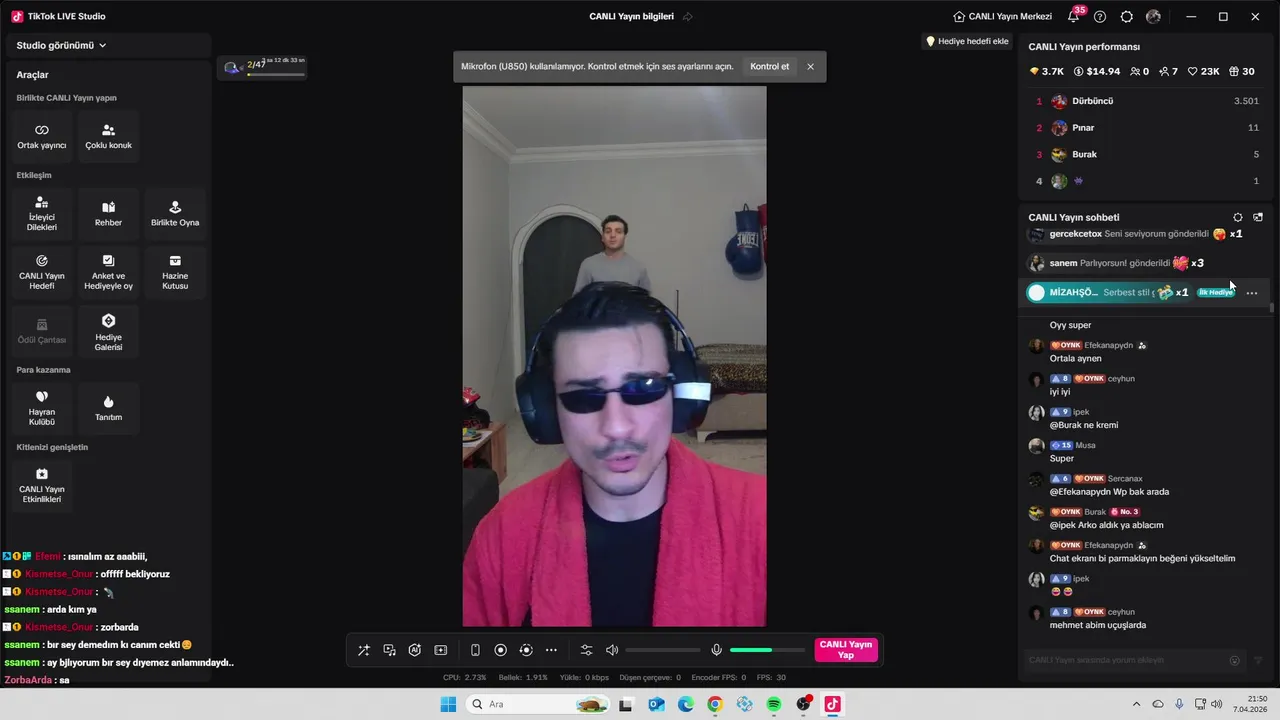The width and height of the screenshot is (1280, 720).
Task: Click the 23K likes stat
Action: 1204,72
